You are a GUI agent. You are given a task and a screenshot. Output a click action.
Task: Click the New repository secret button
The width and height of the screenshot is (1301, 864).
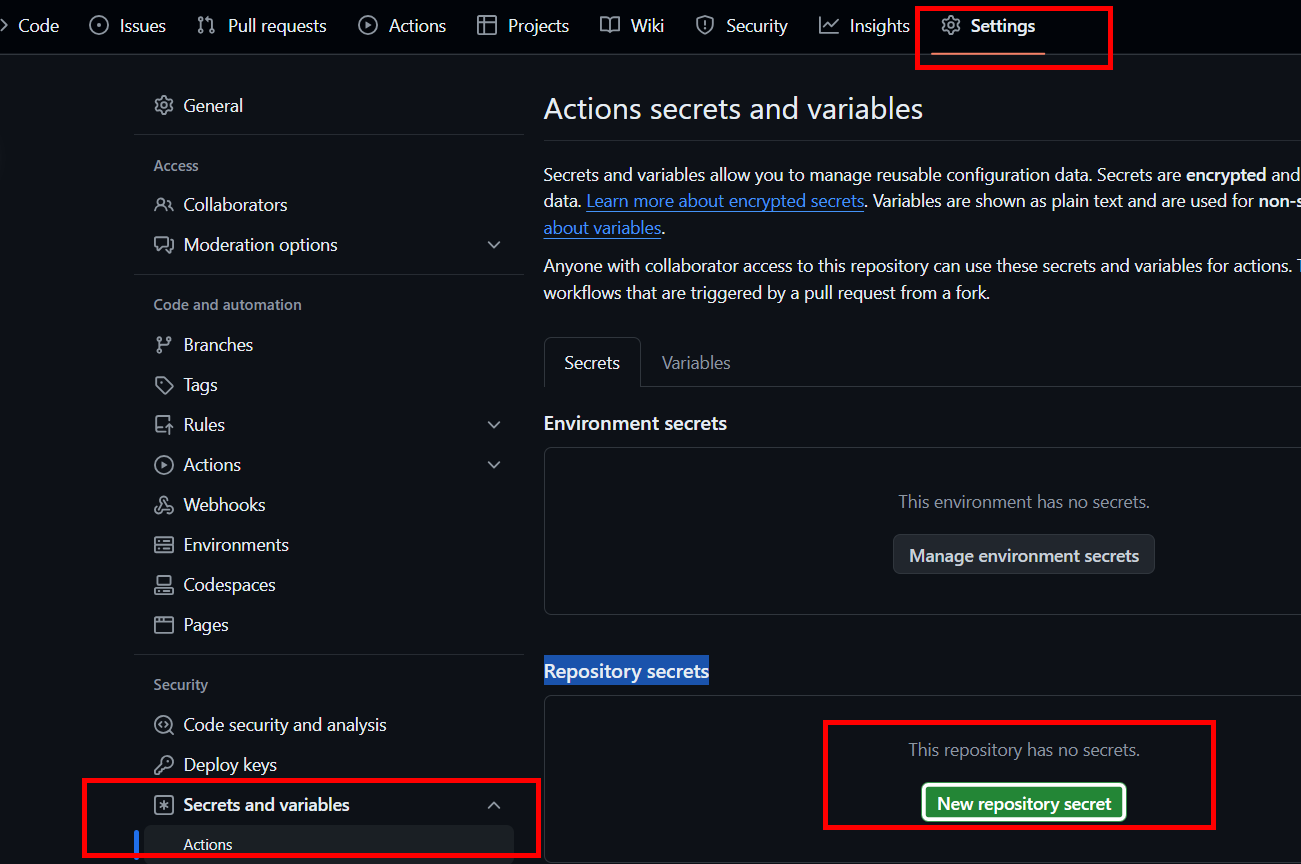[x=1024, y=803]
